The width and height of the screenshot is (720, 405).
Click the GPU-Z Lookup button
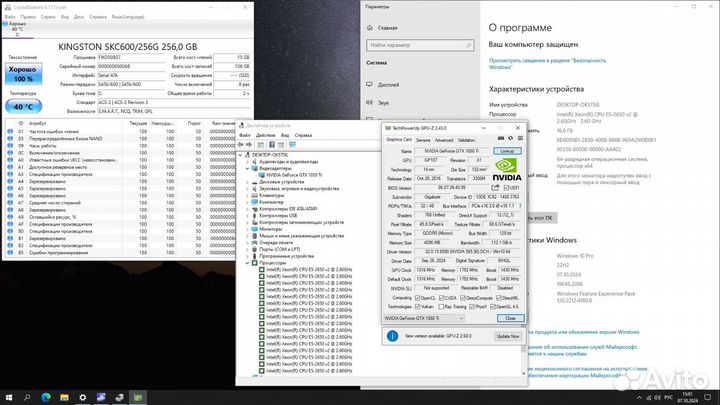point(508,151)
